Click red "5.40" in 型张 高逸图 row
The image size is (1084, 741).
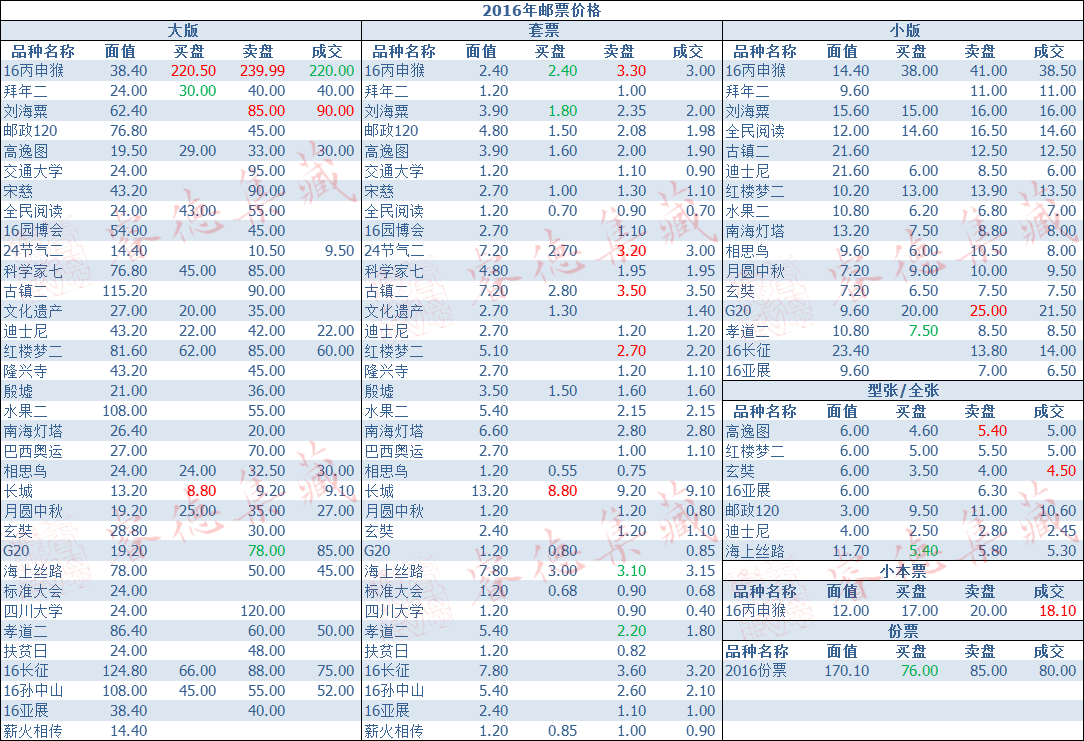pos(993,431)
